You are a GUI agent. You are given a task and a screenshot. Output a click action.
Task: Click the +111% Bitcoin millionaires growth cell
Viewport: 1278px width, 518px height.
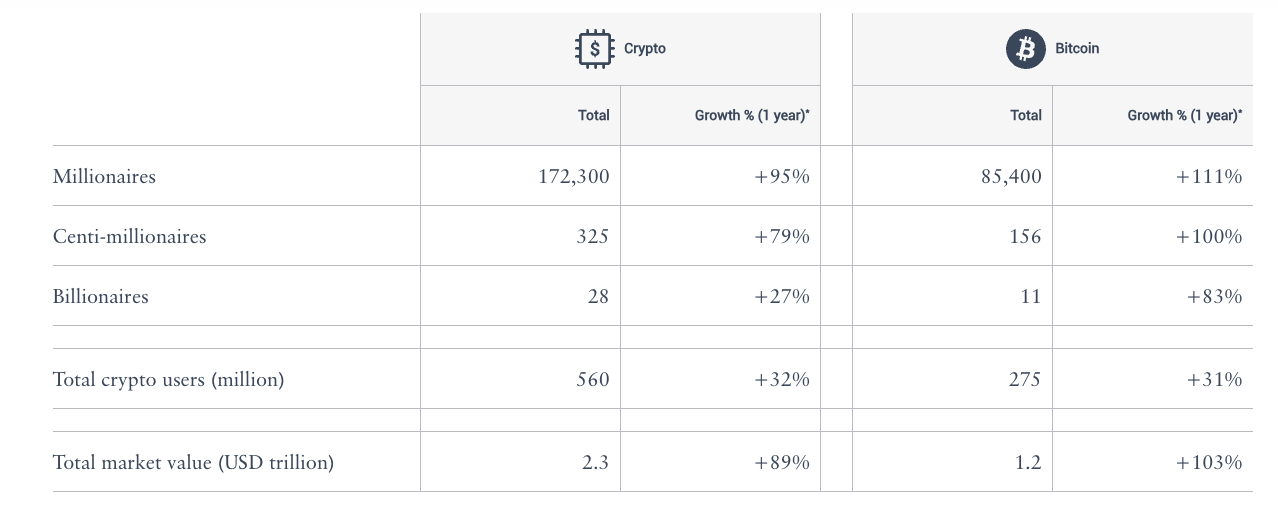click(1209, 177)
